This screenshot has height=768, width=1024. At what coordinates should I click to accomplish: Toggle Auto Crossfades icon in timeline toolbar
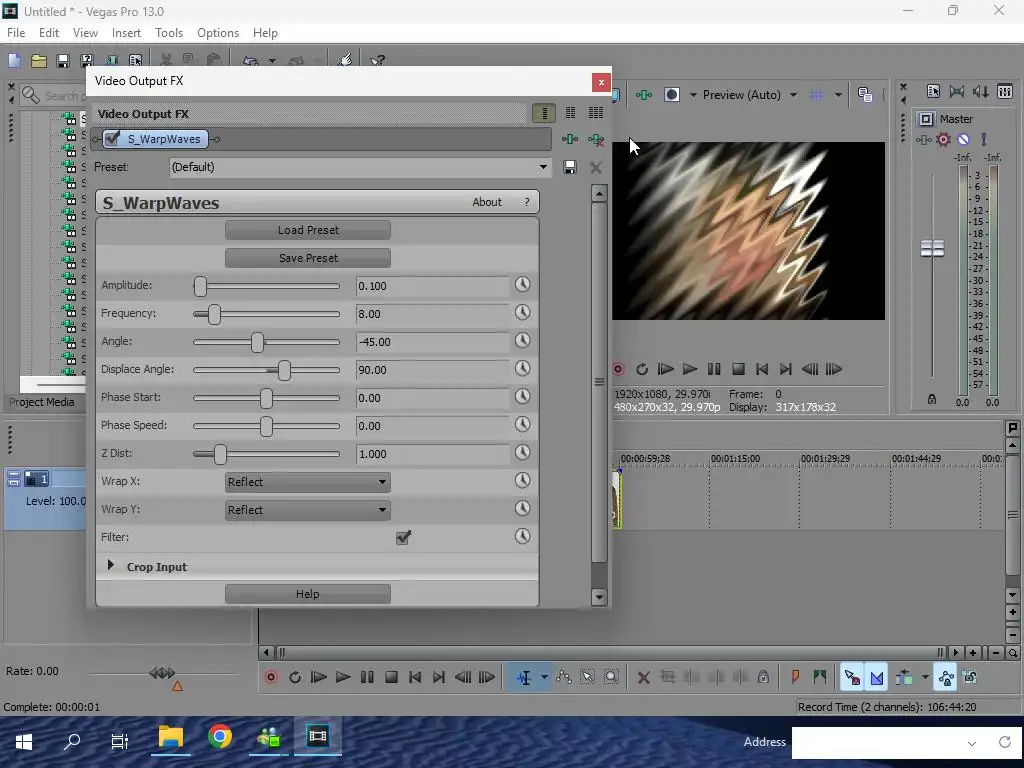point(877,678)
